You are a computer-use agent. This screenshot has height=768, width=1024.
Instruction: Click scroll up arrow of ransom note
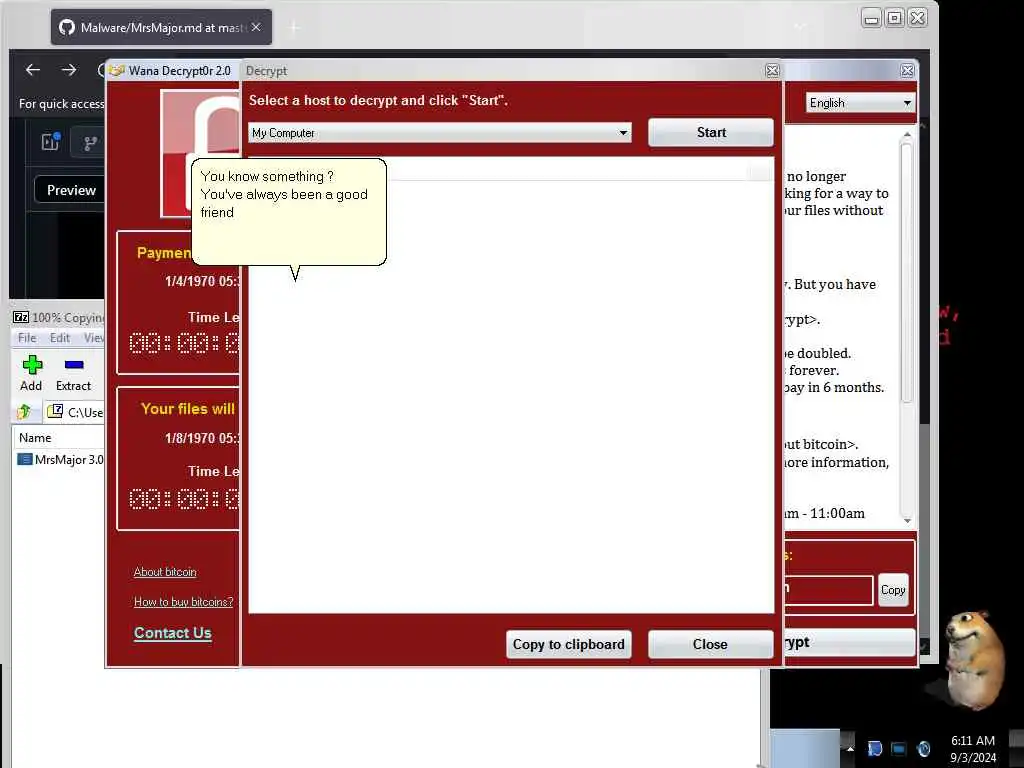[x=906, y=134]
